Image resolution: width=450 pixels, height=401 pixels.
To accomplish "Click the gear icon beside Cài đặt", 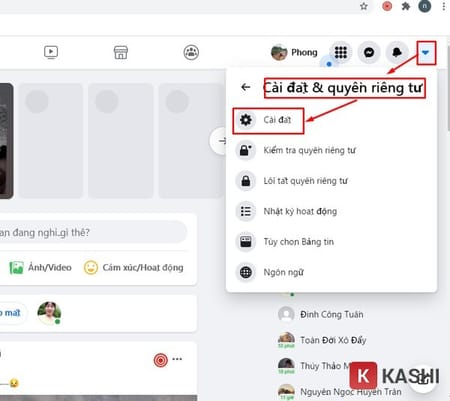I will click(x=246, y=120).
